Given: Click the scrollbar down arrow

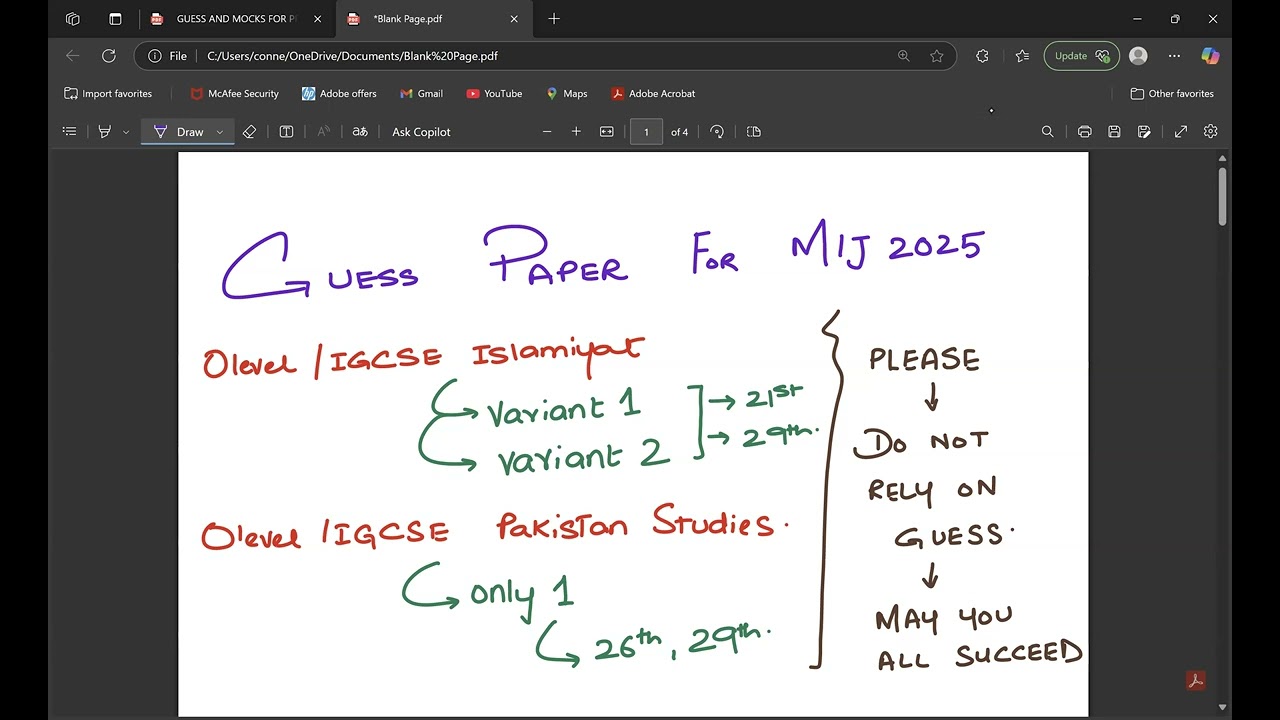Looking at the screenshot, I should 1222,708.
